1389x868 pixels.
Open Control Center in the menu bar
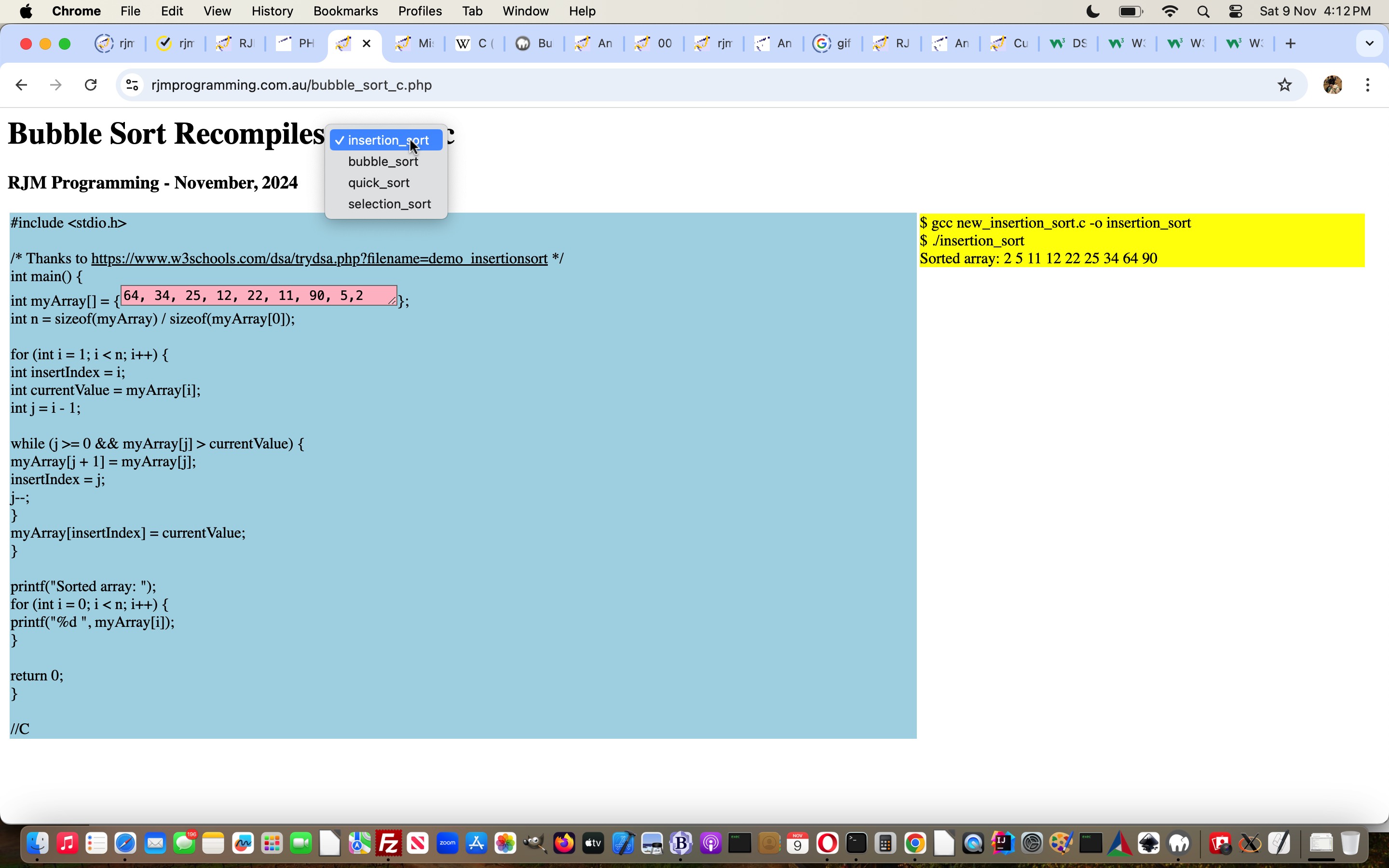(1236, 12)
